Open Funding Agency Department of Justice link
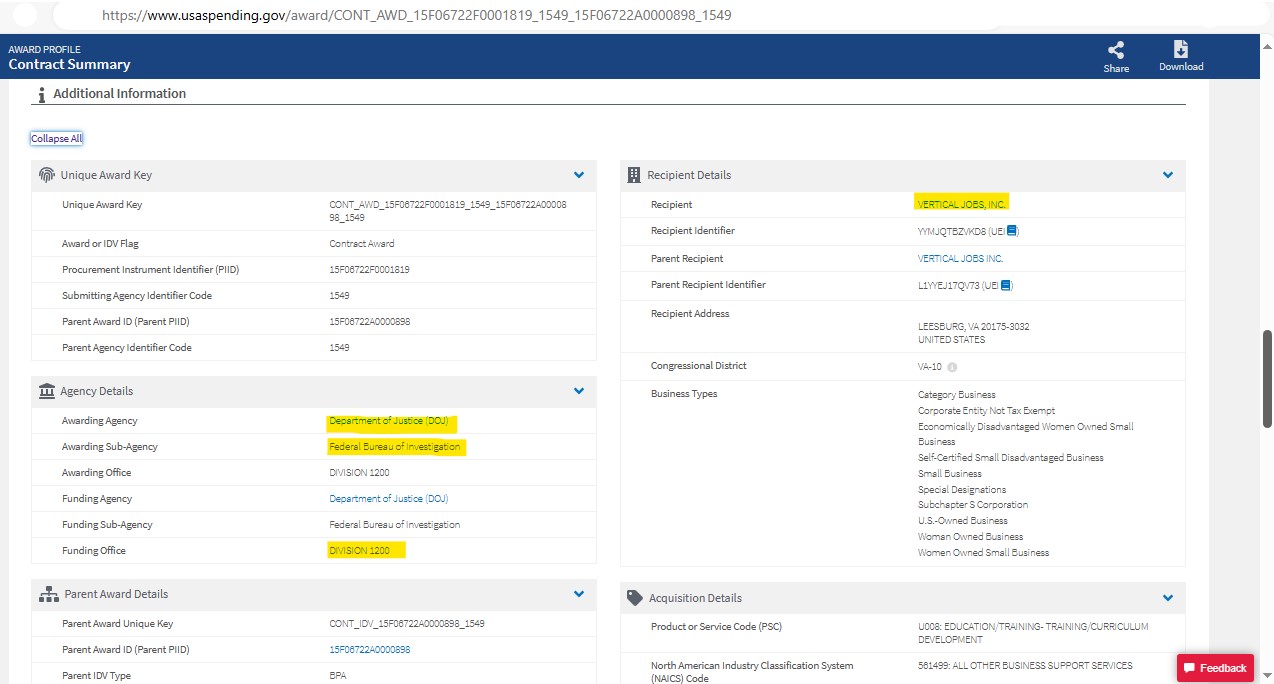 (389, 499)
